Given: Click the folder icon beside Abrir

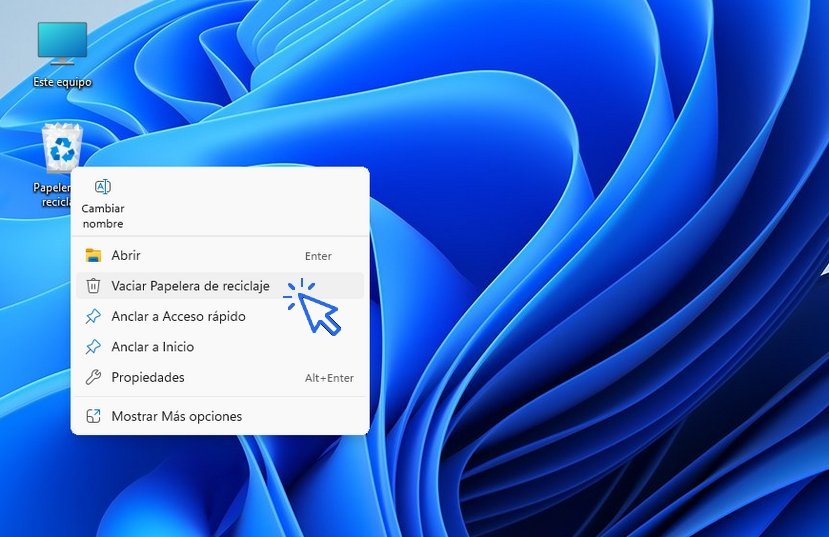Looking at the screenshot, I should (93, 256).
